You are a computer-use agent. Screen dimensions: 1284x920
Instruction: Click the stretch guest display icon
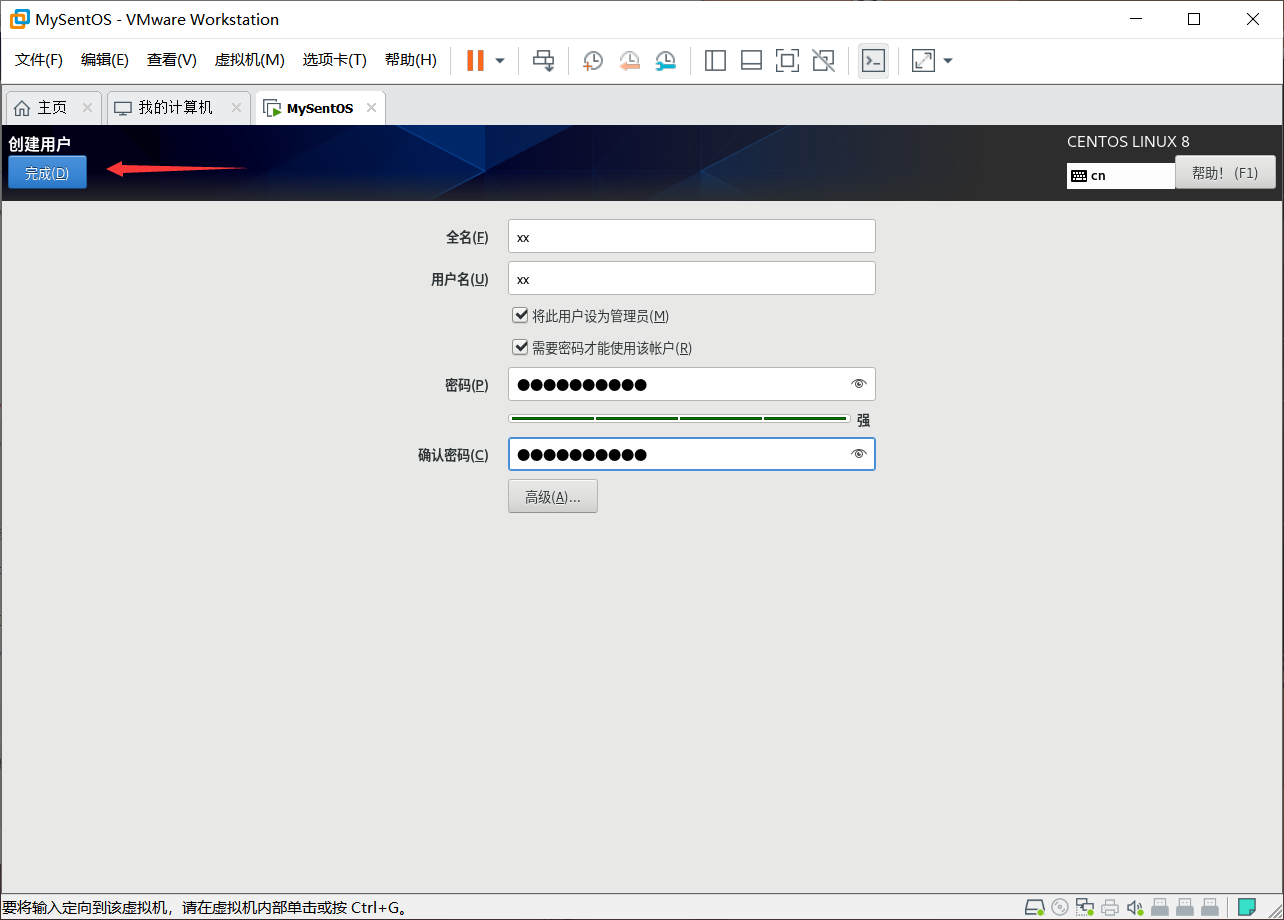[x=923, y=61]
